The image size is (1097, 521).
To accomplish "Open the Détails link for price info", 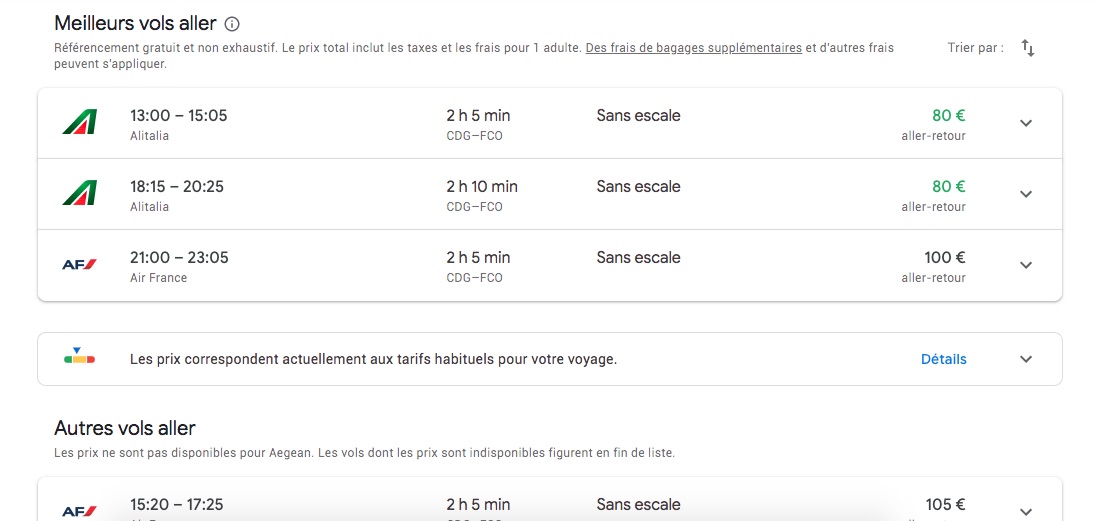I will click(x=943, y=359).
